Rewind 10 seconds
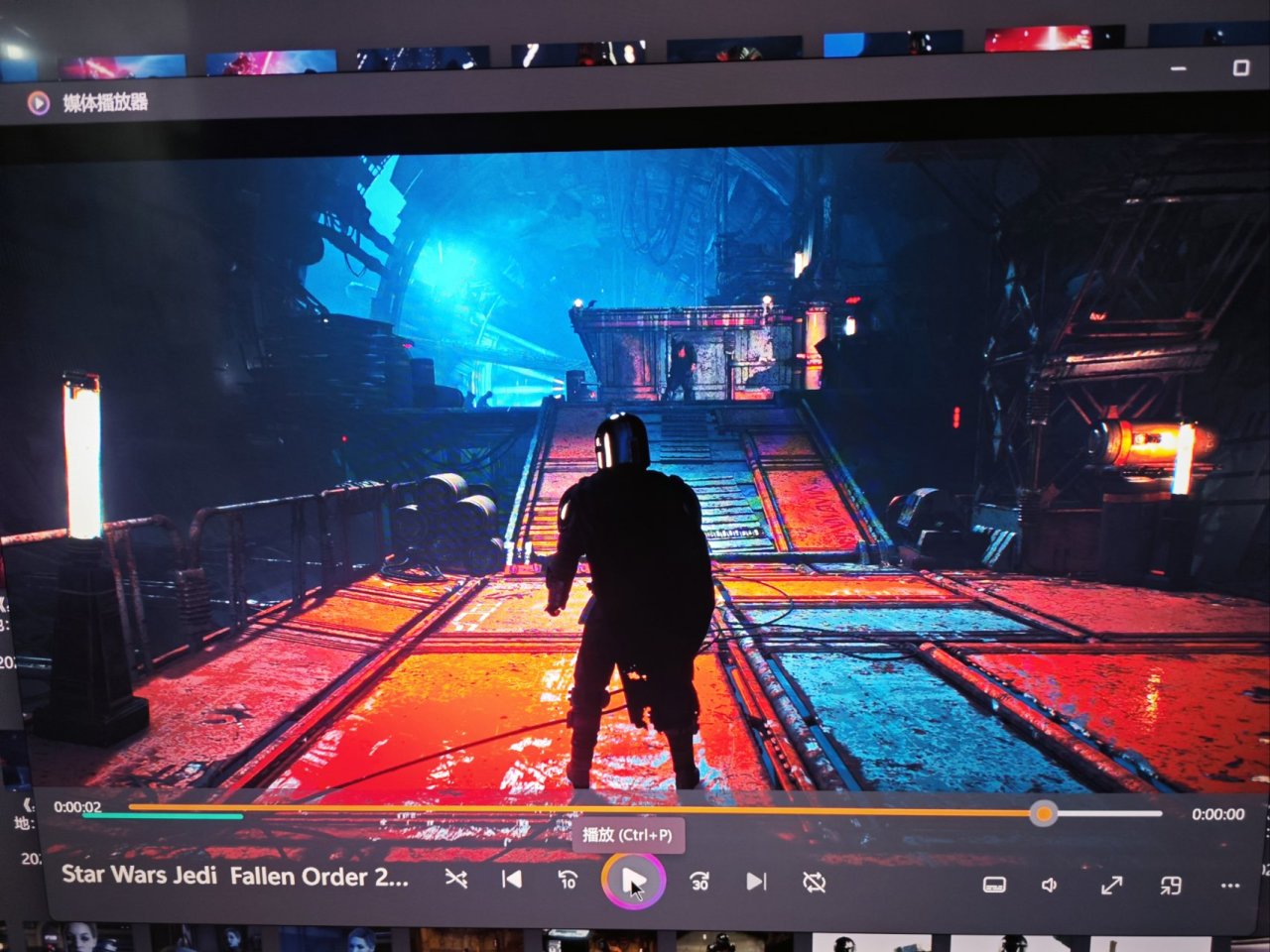Image resolution: width=1270 pixels, height=952 pixels. [x=568, y=880]
